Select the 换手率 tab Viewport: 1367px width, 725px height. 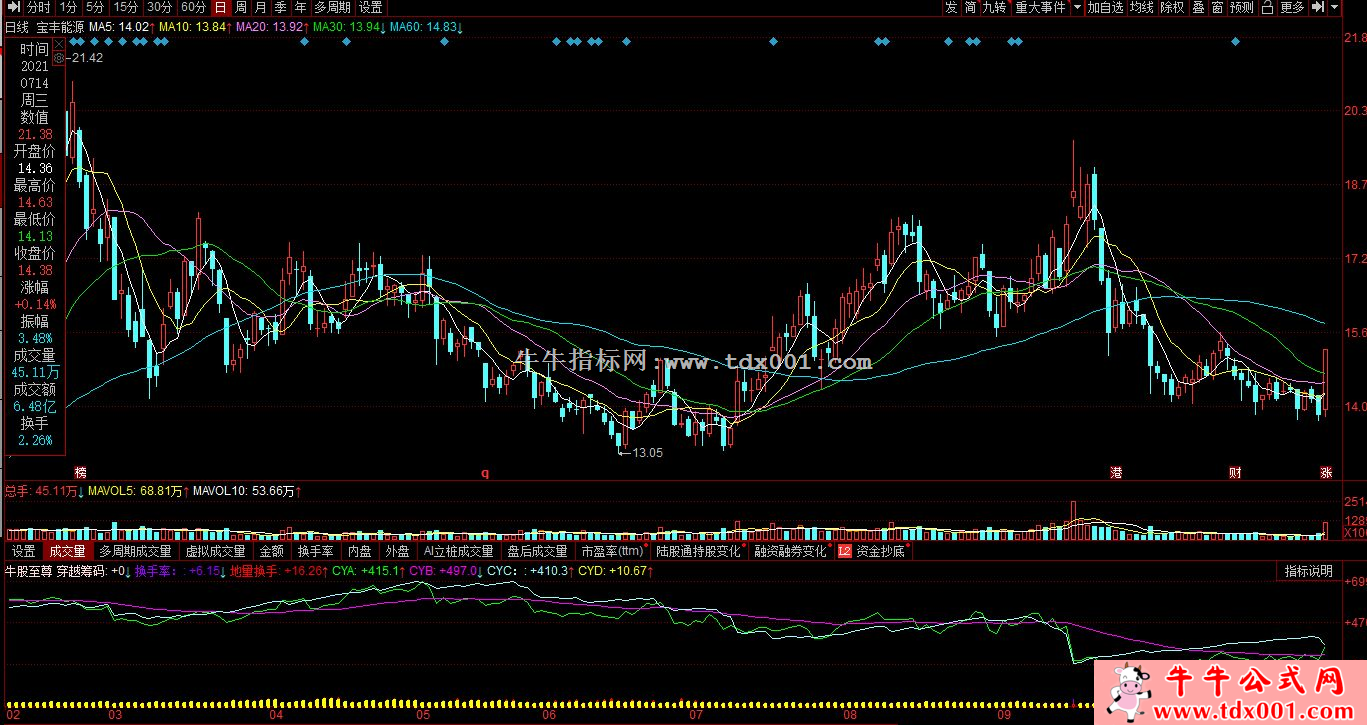pos(314,551)
